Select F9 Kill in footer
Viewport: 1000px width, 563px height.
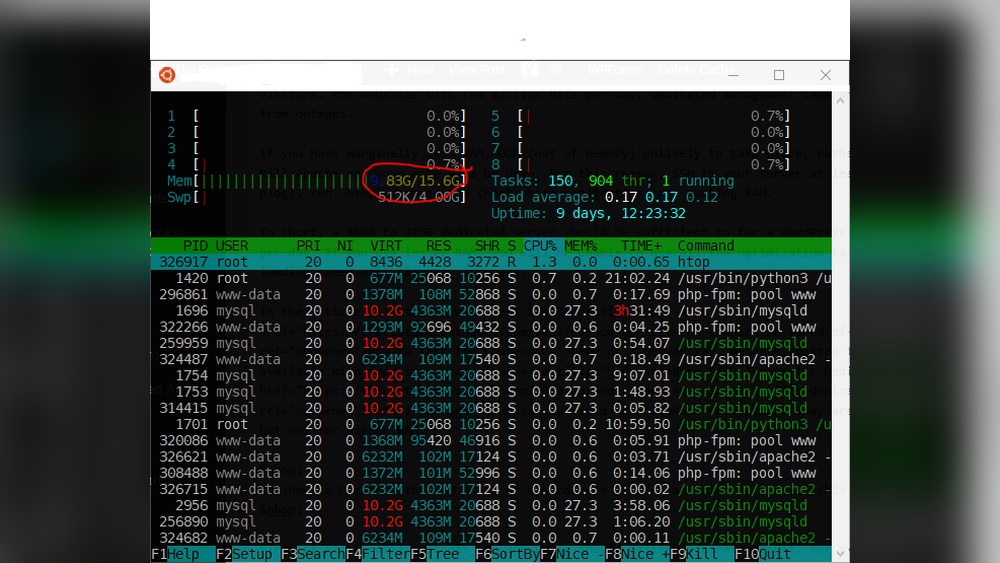click(x=702, y=554)
